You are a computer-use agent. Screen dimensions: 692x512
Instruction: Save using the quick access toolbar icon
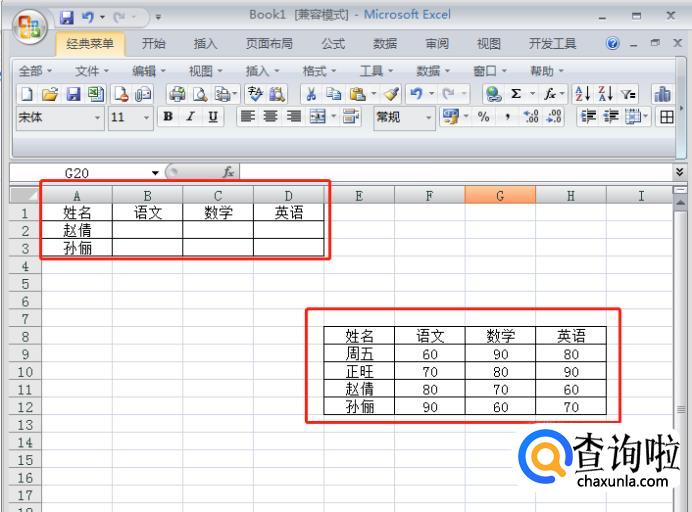67,17
